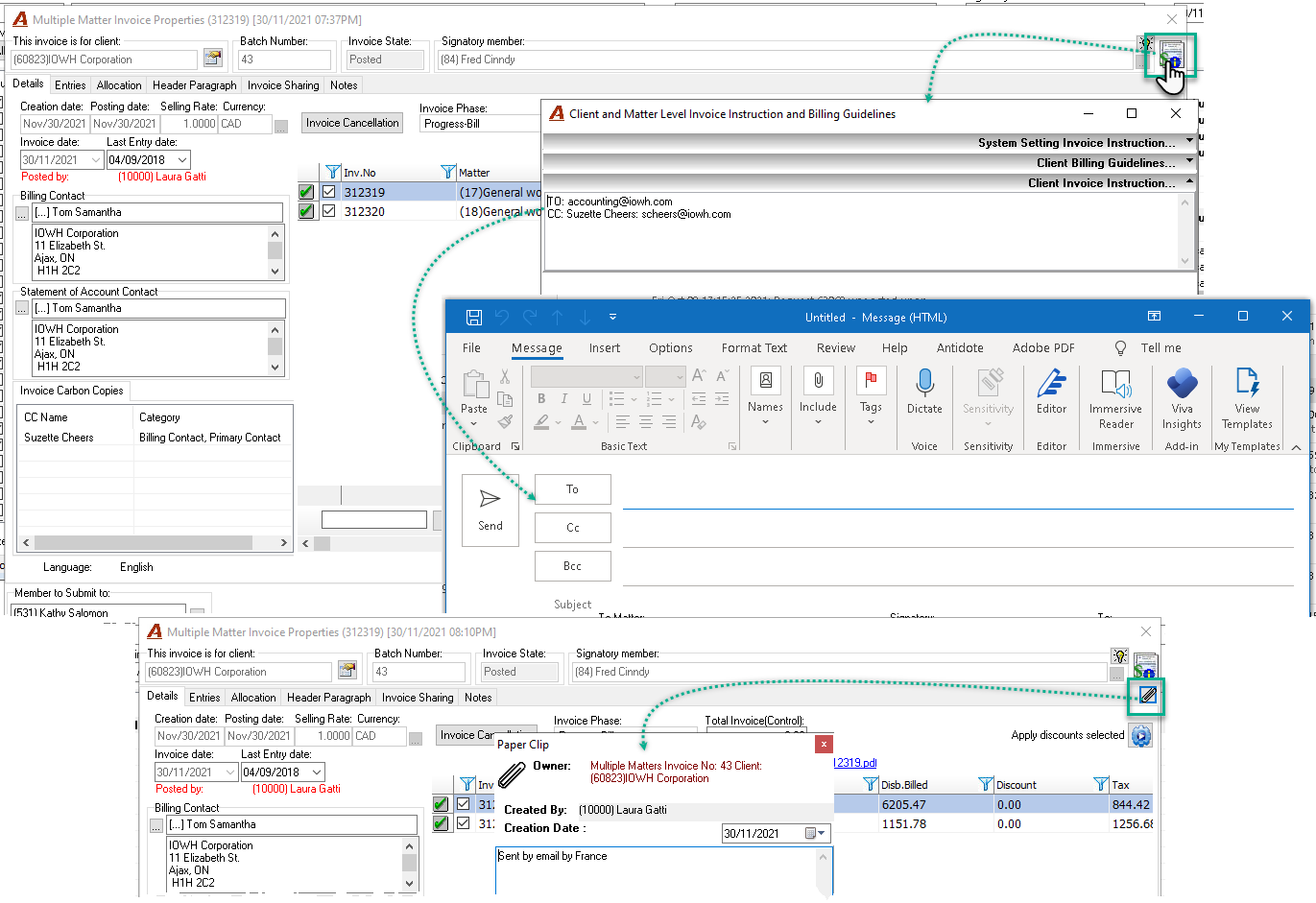Switch to Entries tab in 07:37PM window

[x=70, y=85]
